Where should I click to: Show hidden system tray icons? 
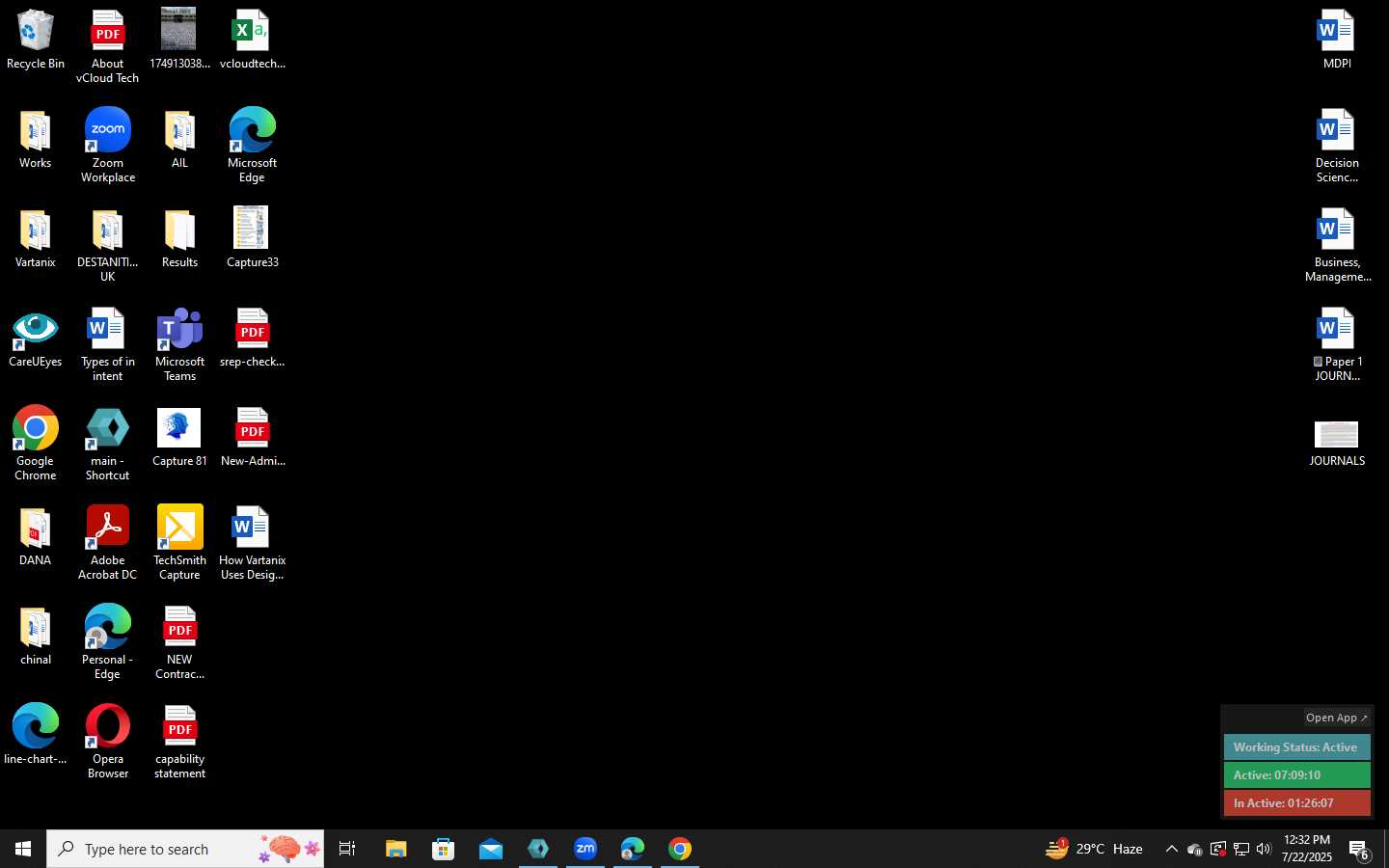[1171, 849]
